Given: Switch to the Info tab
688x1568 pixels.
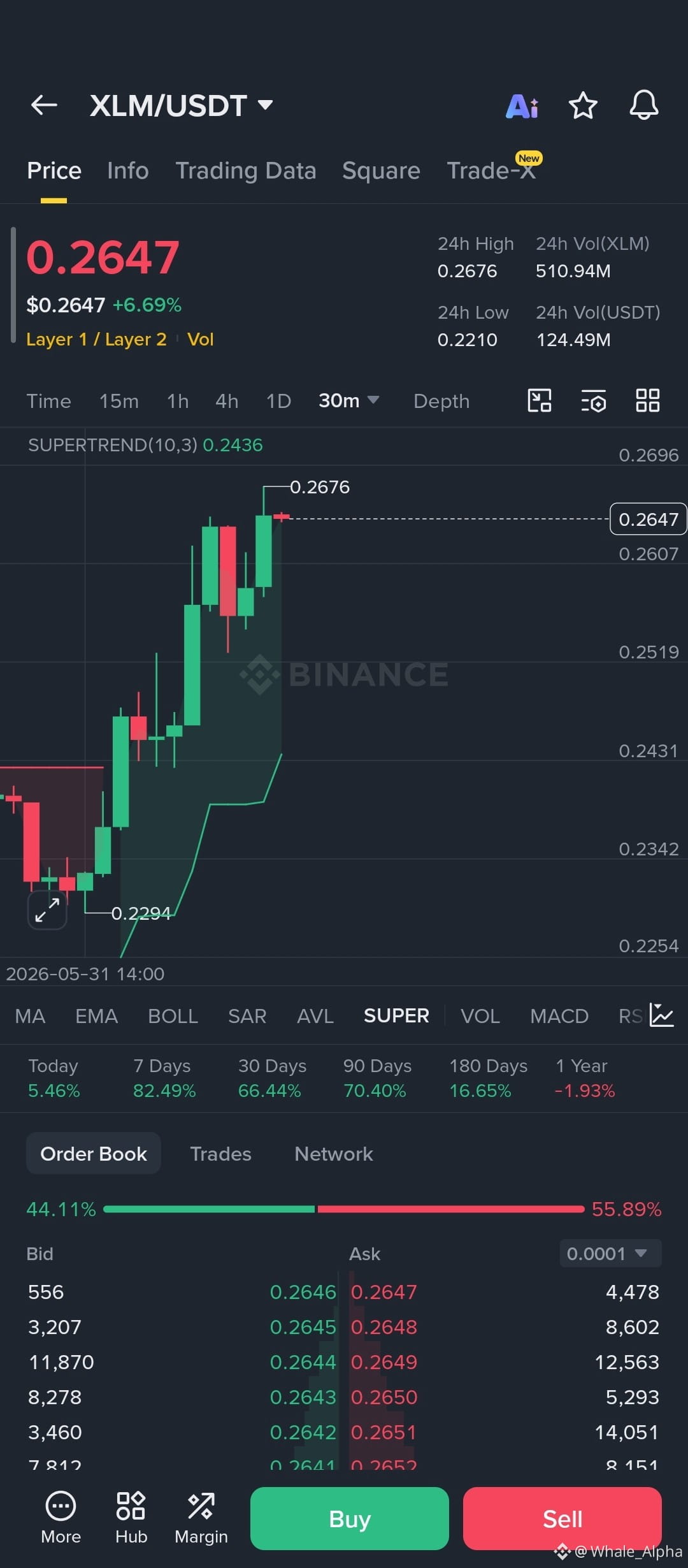Looking at the screenshot, I should [x=128, y=171].
